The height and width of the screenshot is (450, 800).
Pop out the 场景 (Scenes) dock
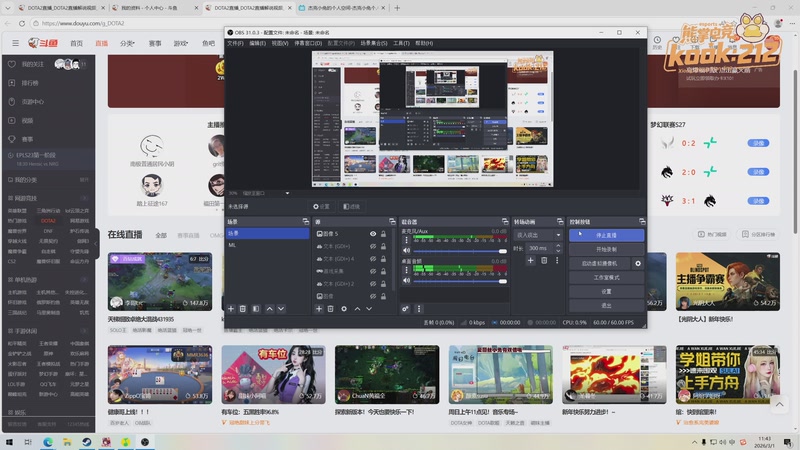[306, 221]
